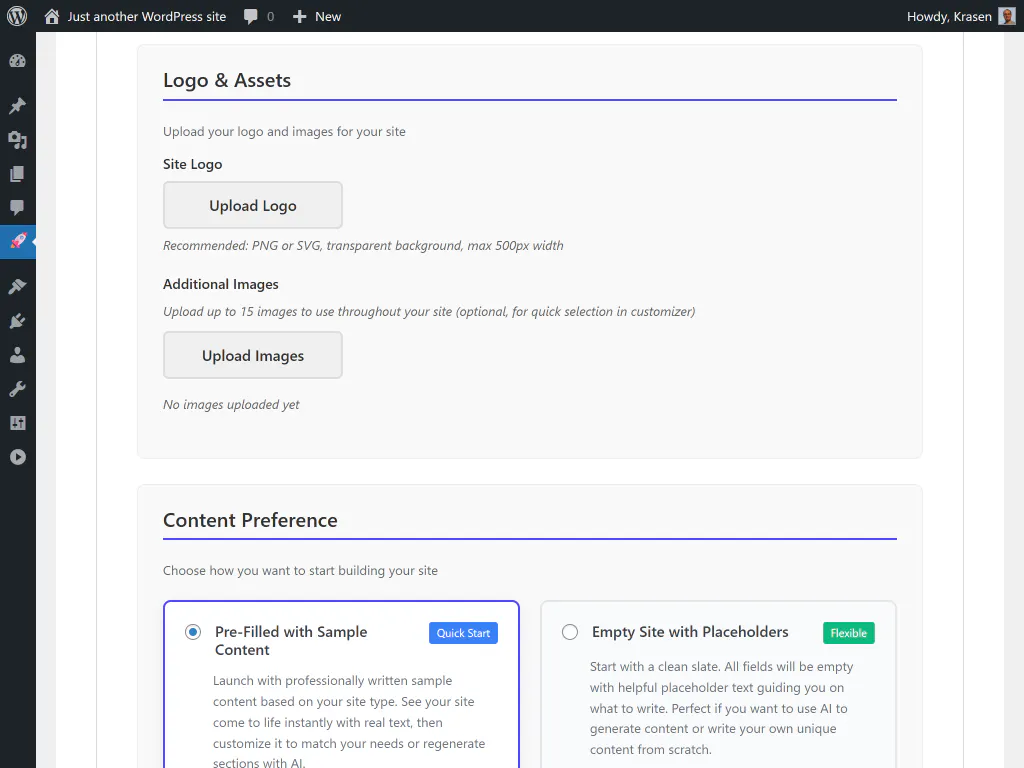The width and height of the screenshot is (1024, 768).
Task: Click the 'Additional Images' label
Action: [x=221, y=284]
